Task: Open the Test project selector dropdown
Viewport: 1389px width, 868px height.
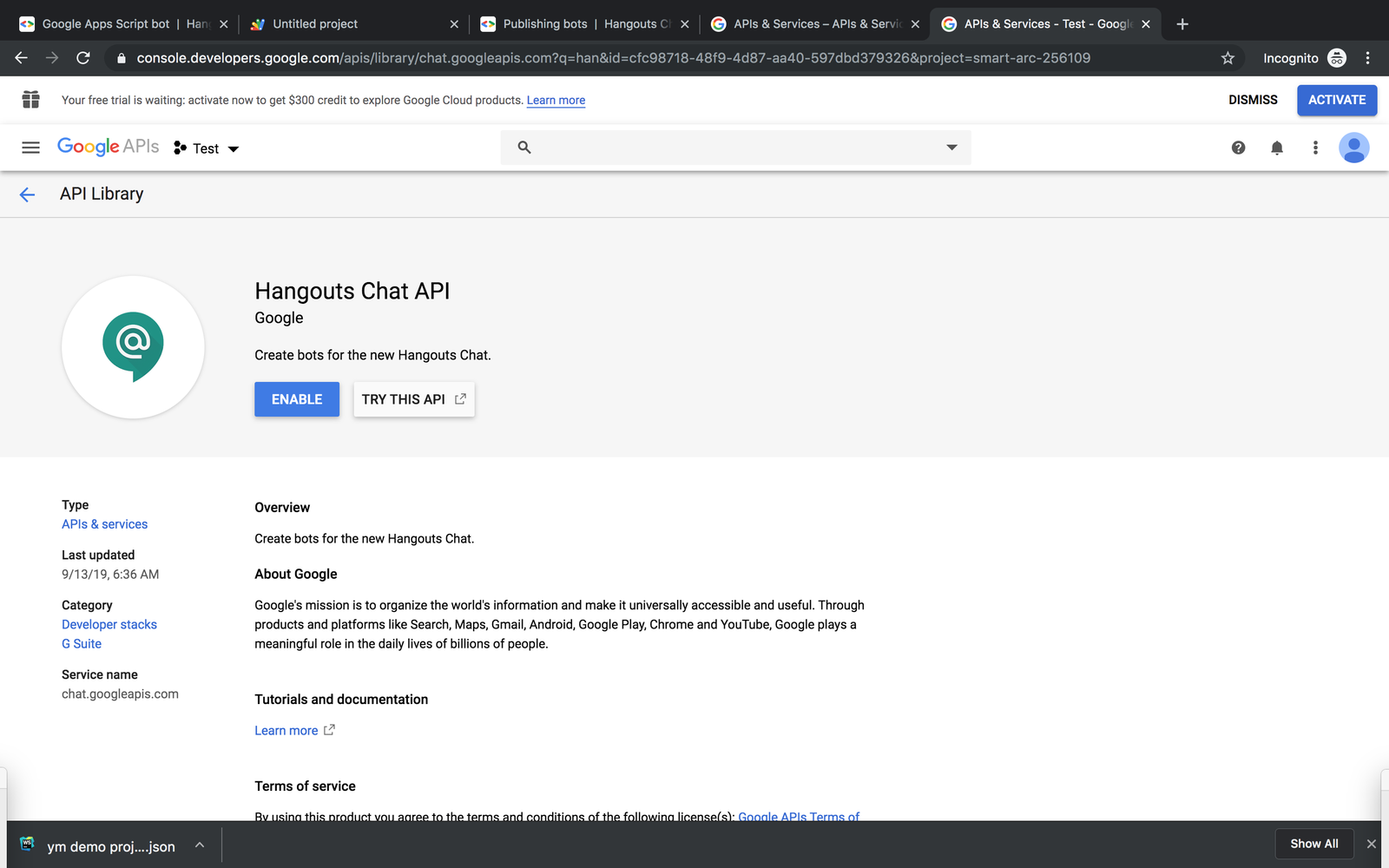Action: [207, 148]
